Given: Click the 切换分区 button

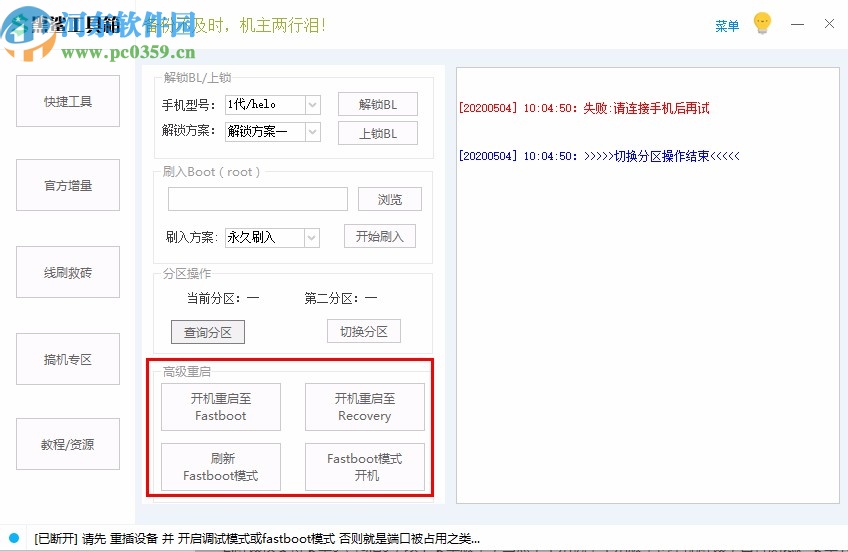Looking at the screenshot, I should pos(364,331).
